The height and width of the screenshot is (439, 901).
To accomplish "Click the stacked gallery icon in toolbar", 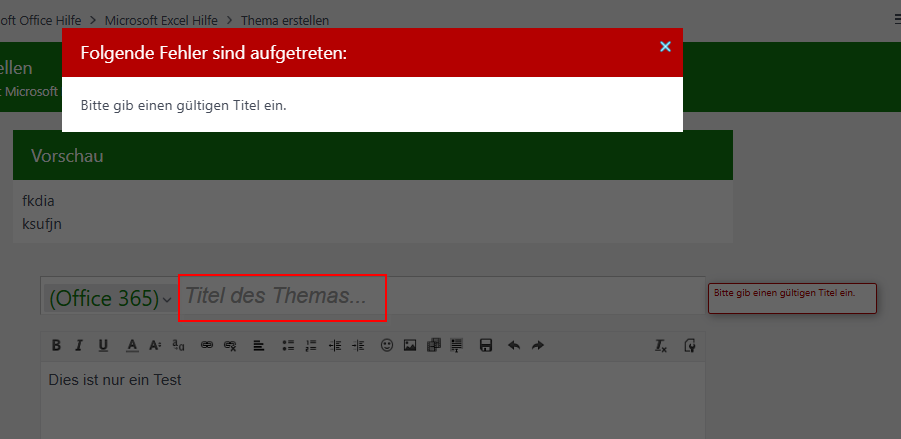I will [434, 345].
